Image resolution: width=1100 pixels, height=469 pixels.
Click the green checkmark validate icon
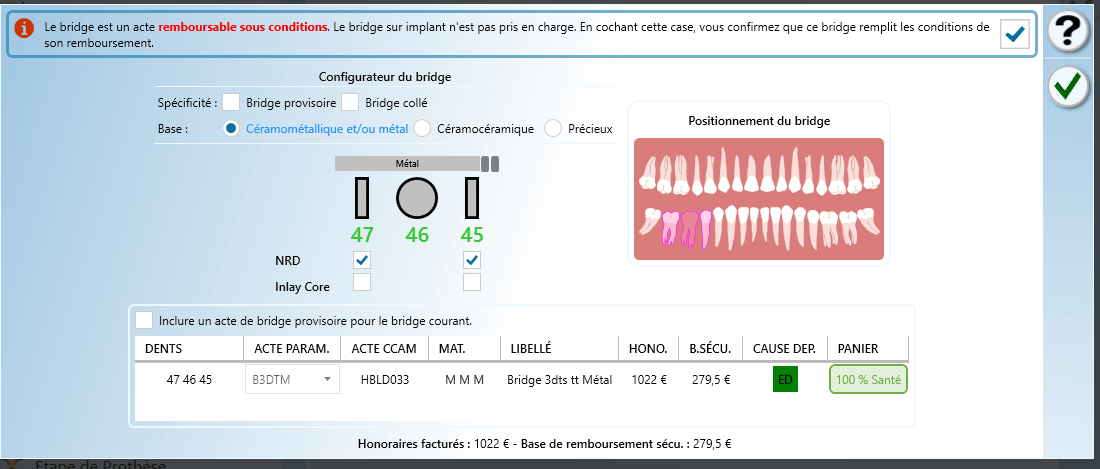pos(1067,87)
